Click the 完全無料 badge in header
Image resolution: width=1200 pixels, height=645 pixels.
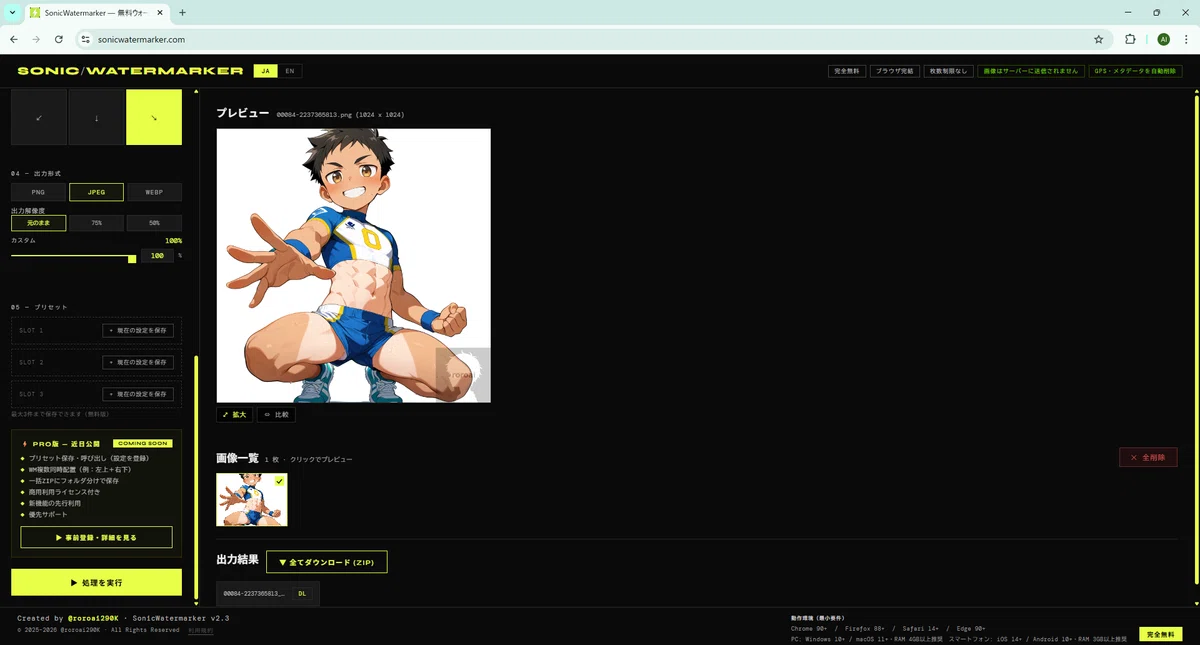[846, 71]
